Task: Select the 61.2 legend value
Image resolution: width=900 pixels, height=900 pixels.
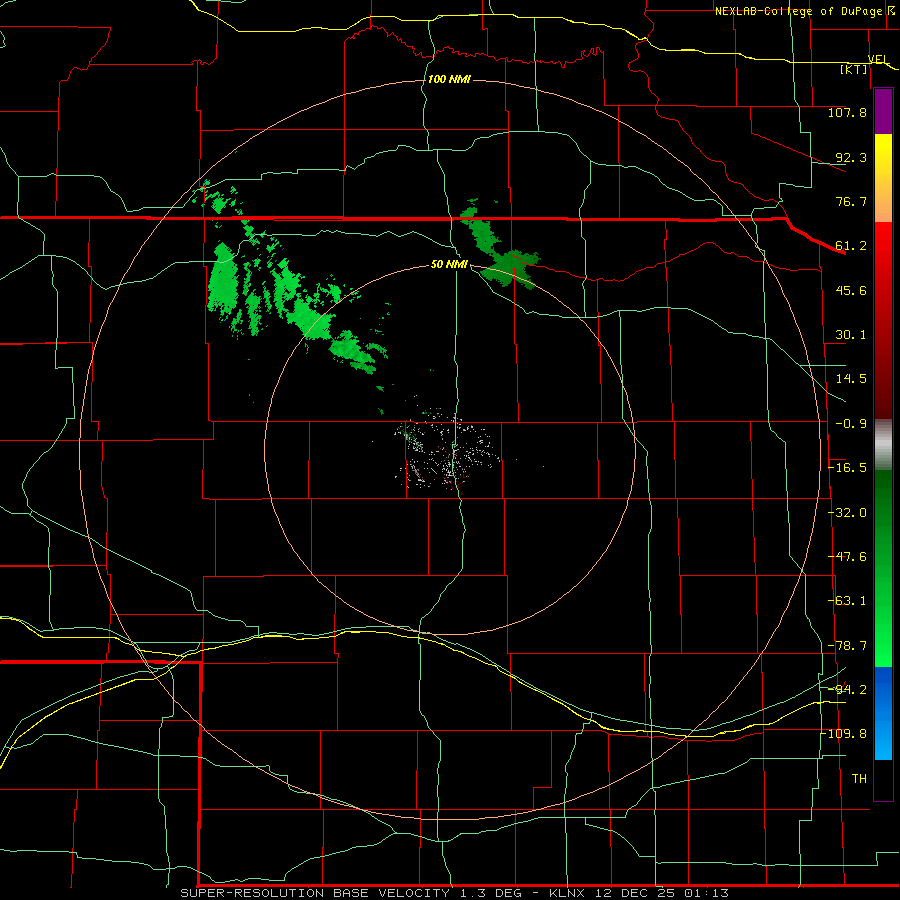Action: point(851,246)
